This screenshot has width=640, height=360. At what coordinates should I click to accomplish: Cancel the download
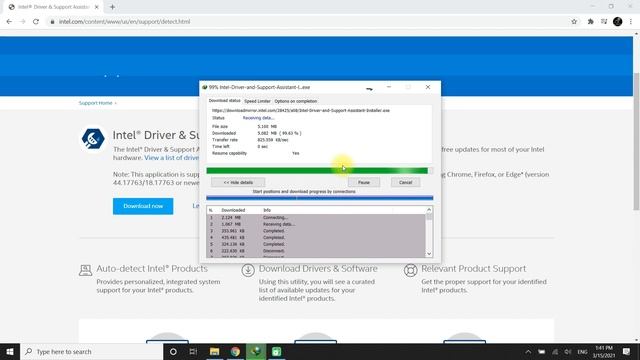click(405, 182)
